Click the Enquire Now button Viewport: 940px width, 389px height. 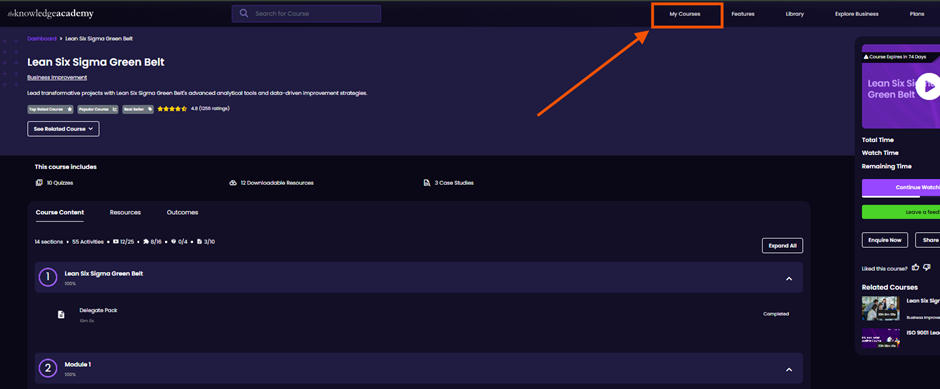click(885, 240)
